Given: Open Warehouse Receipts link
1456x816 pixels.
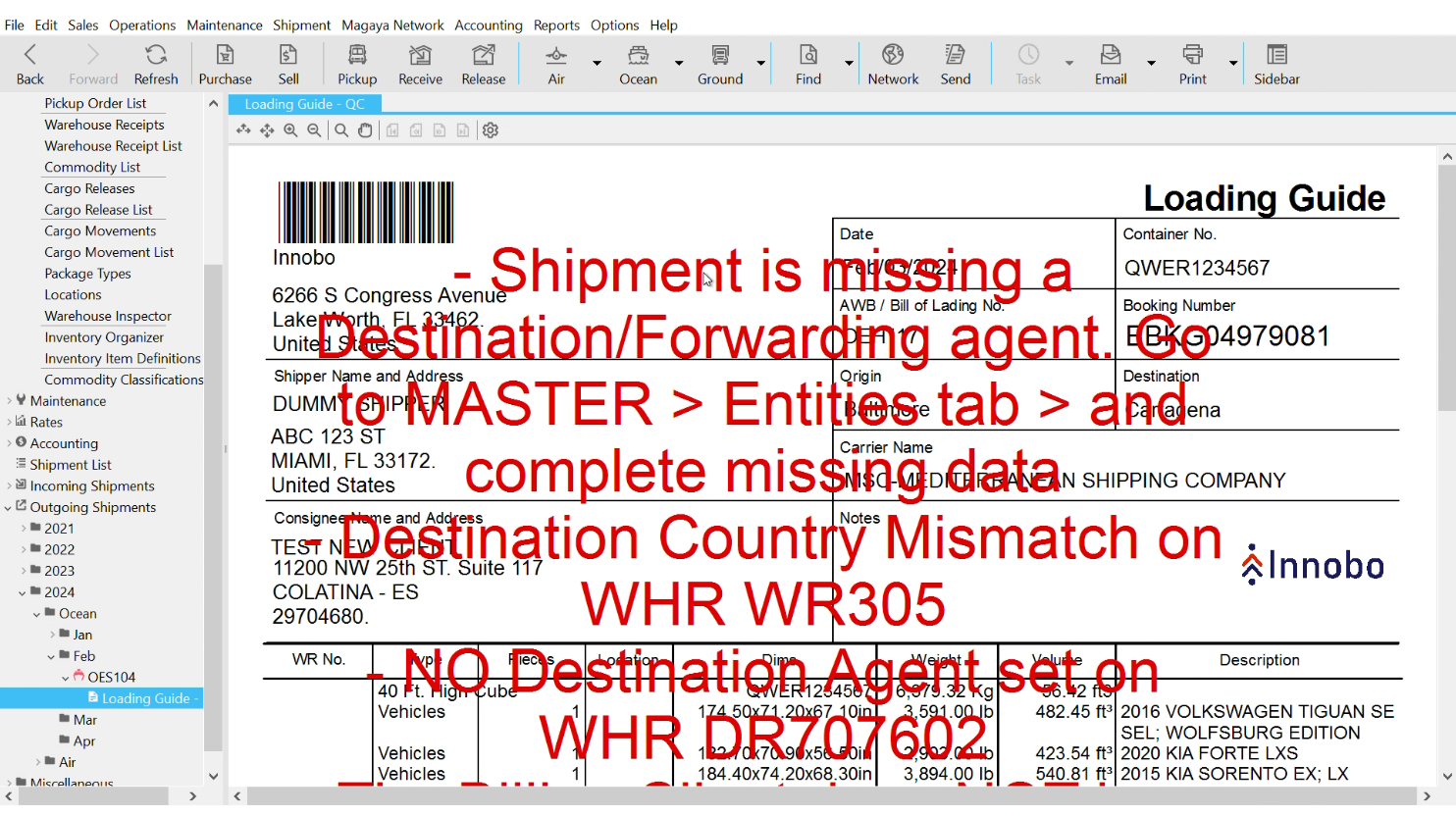Looking at the screenshot, I should [104, 125].
